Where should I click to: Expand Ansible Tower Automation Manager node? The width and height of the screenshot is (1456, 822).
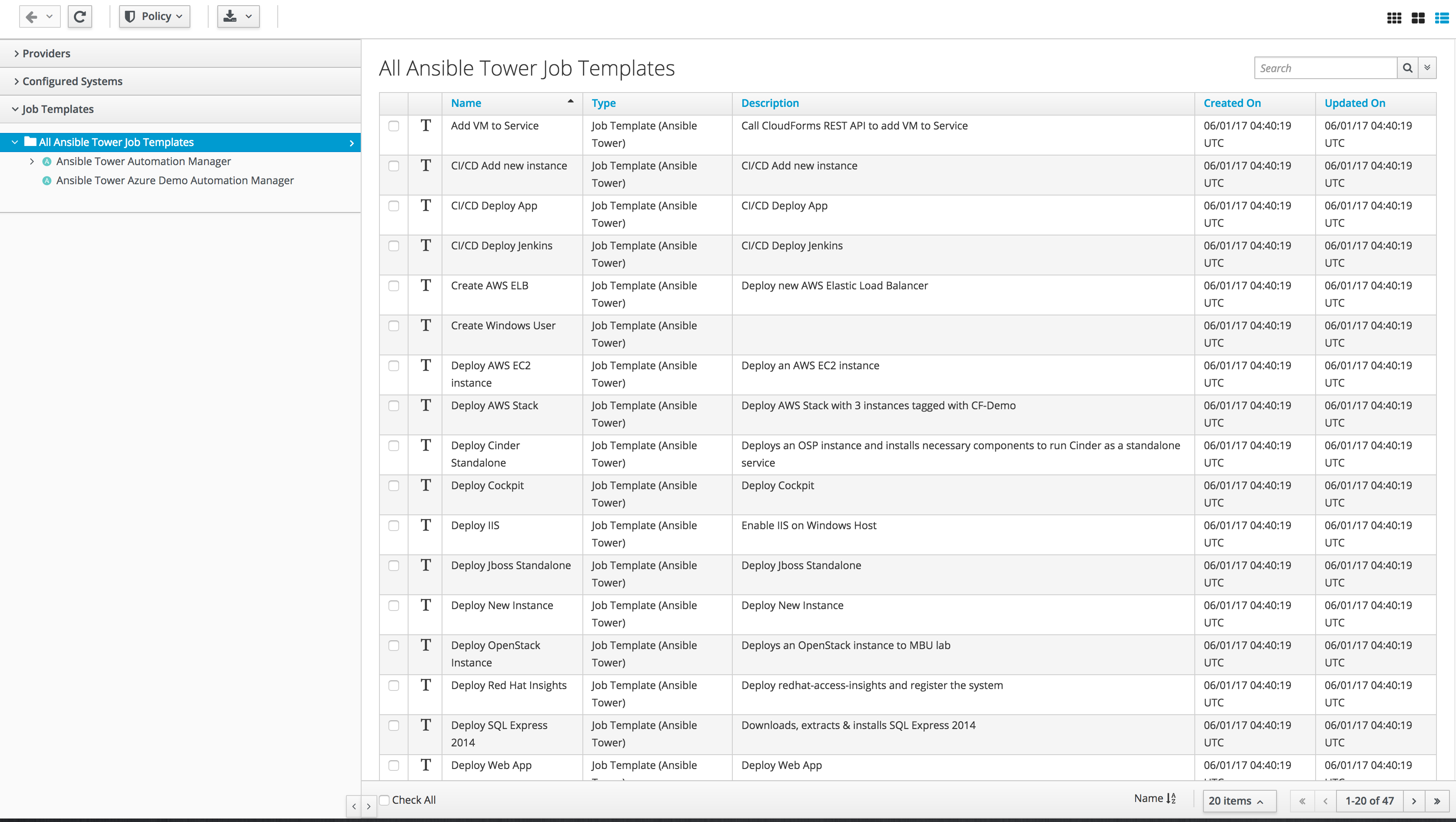click(32, 162)
